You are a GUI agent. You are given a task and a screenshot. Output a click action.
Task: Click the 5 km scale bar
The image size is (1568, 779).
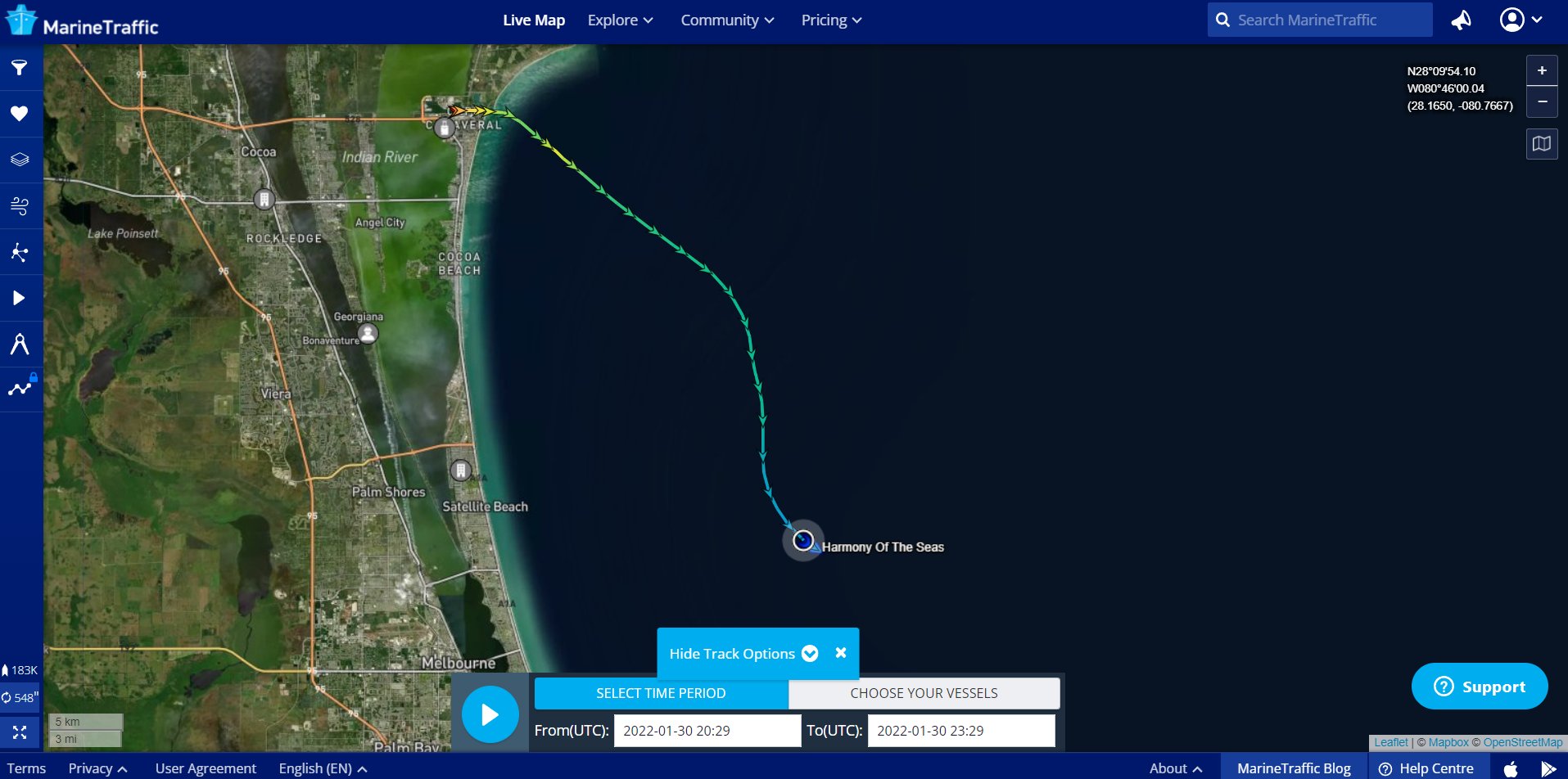85,722
